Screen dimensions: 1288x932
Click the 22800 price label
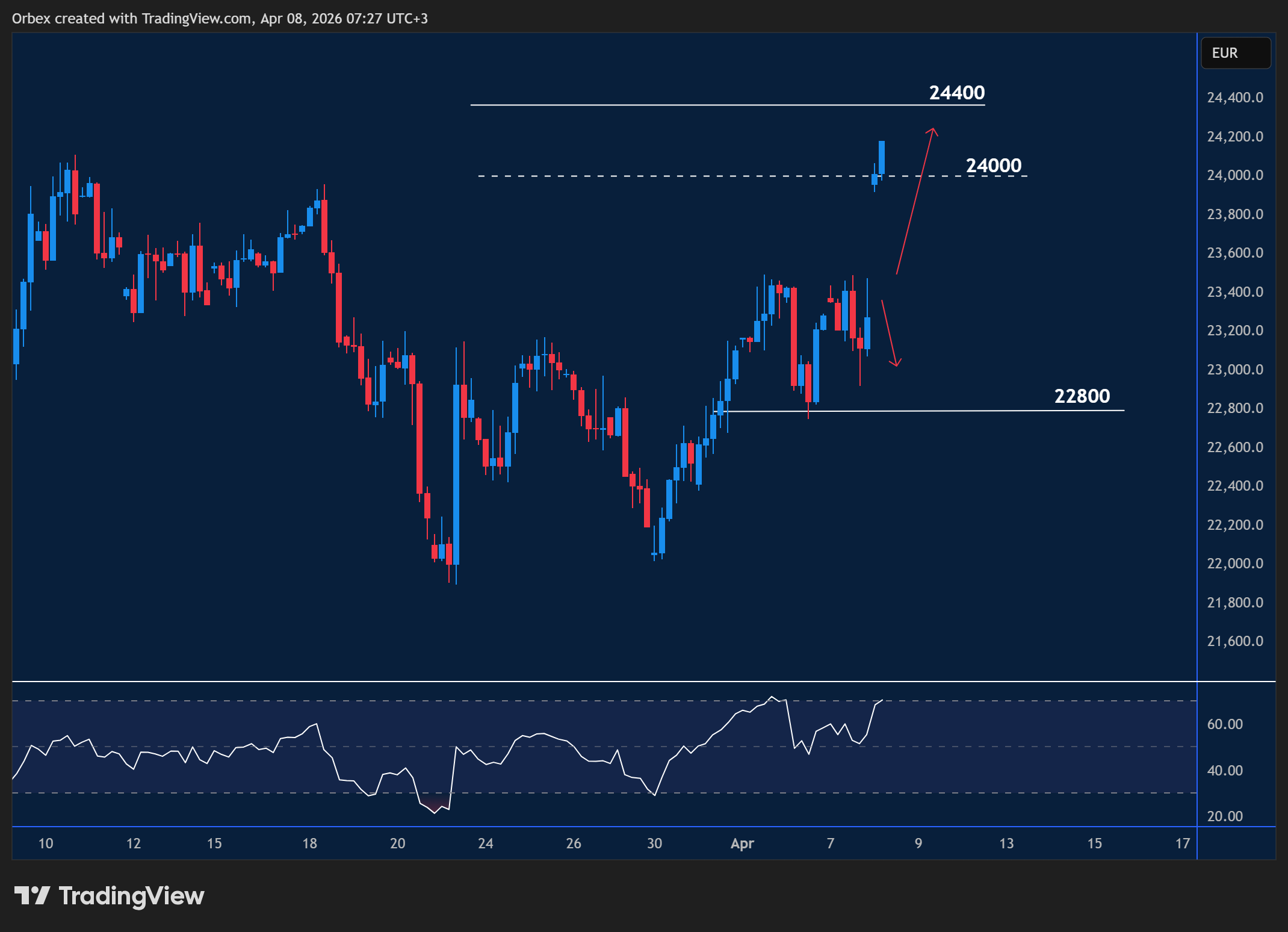[x=1082, y=396]
